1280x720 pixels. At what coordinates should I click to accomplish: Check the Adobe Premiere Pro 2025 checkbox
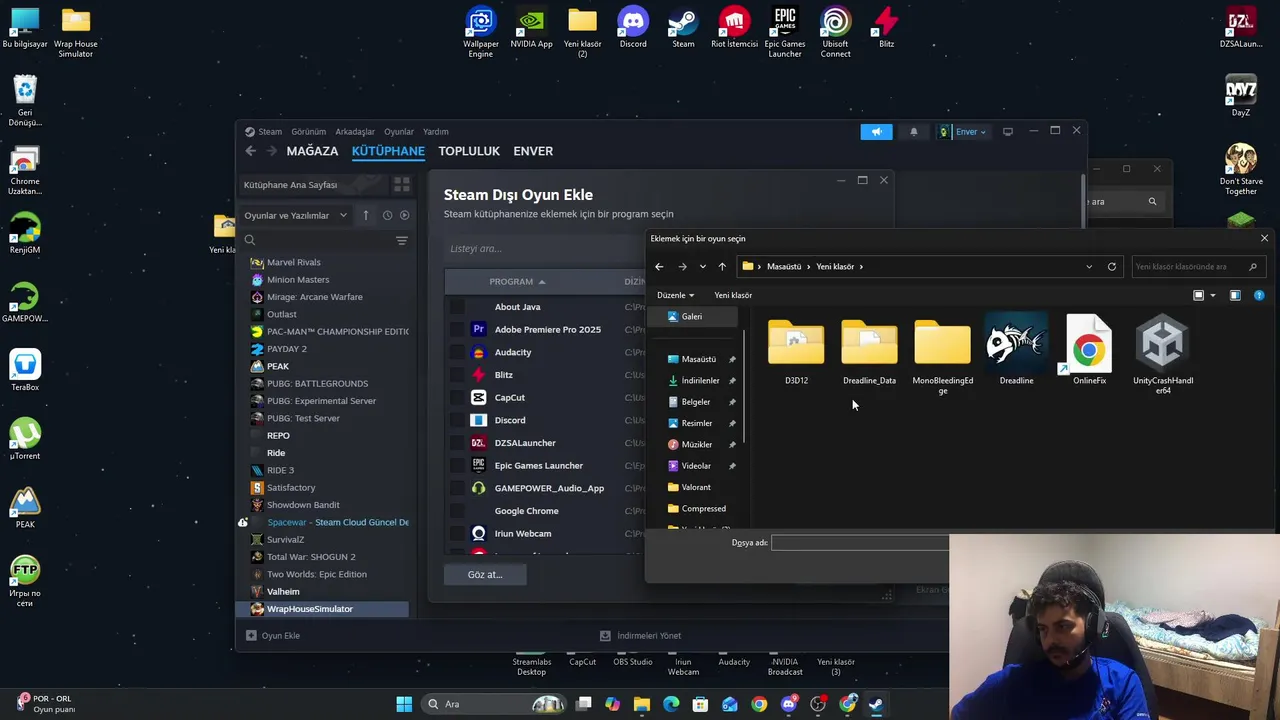[457, 330]
